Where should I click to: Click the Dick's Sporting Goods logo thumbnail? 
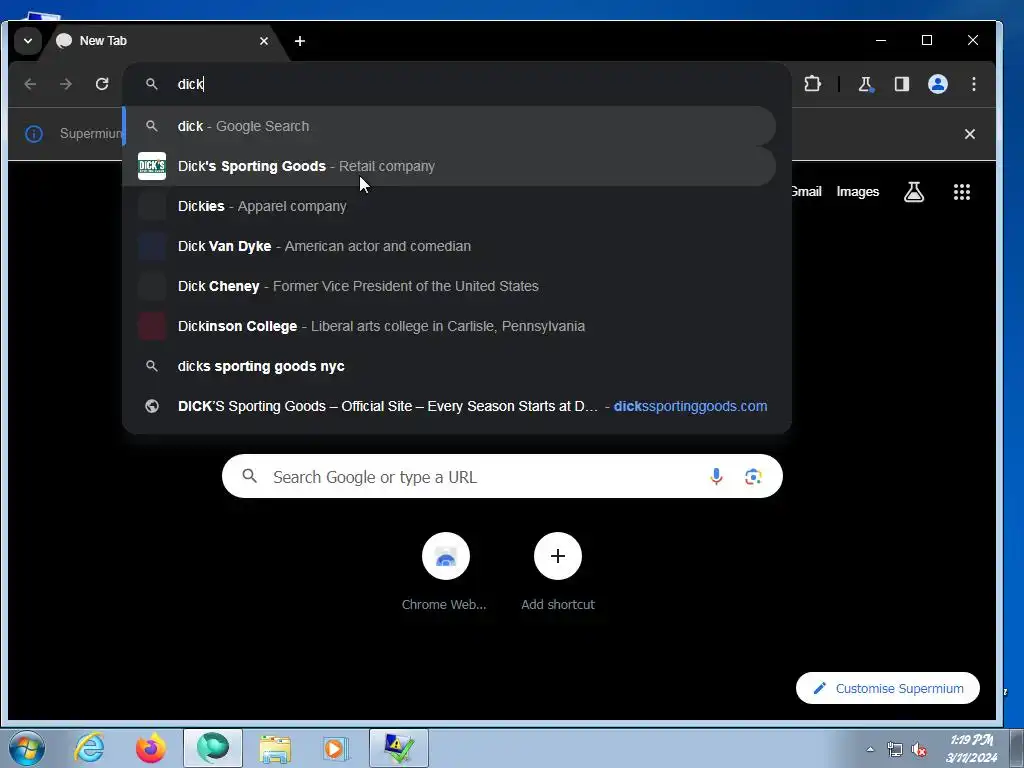[x=152, y=166]
